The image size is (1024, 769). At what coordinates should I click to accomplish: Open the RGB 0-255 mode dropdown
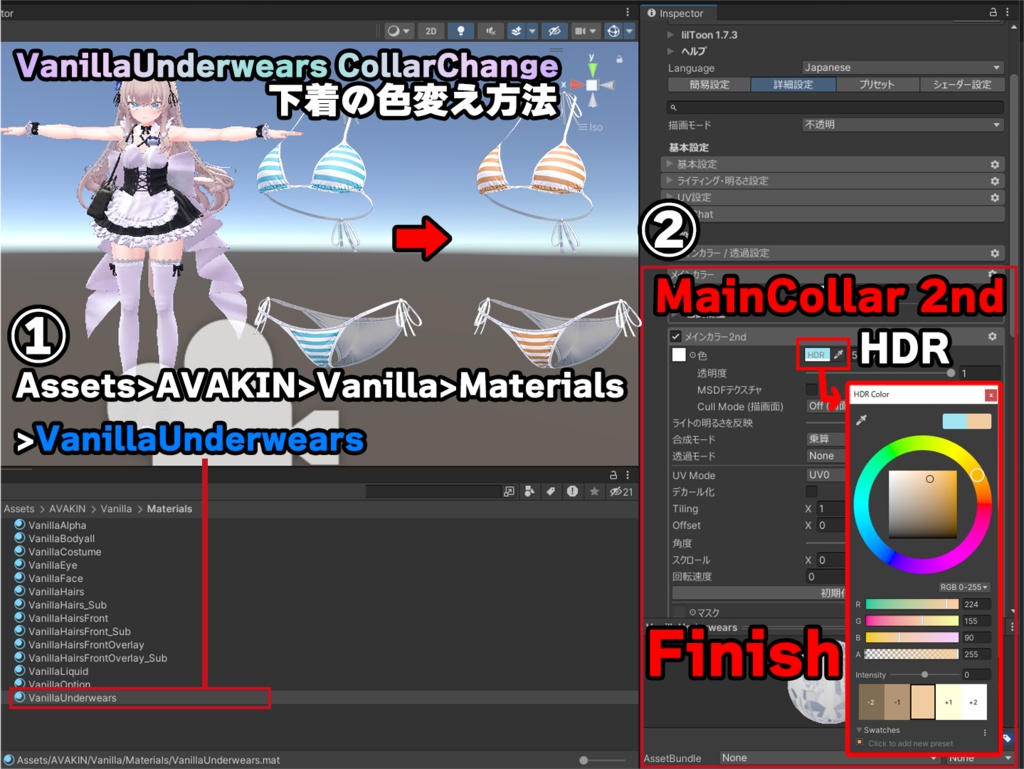pyautogui.click(x=963, y=587)
